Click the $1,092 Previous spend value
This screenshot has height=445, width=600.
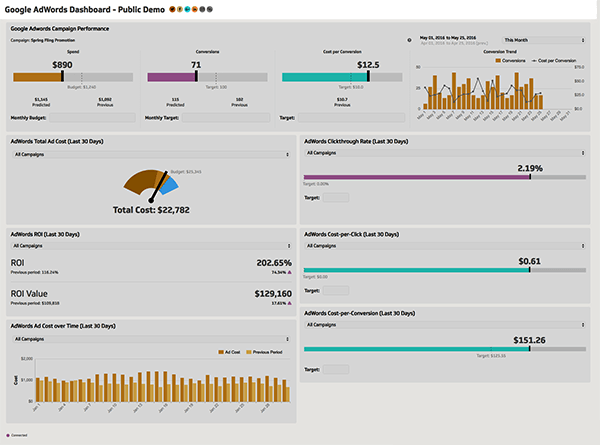coord(105,99)
